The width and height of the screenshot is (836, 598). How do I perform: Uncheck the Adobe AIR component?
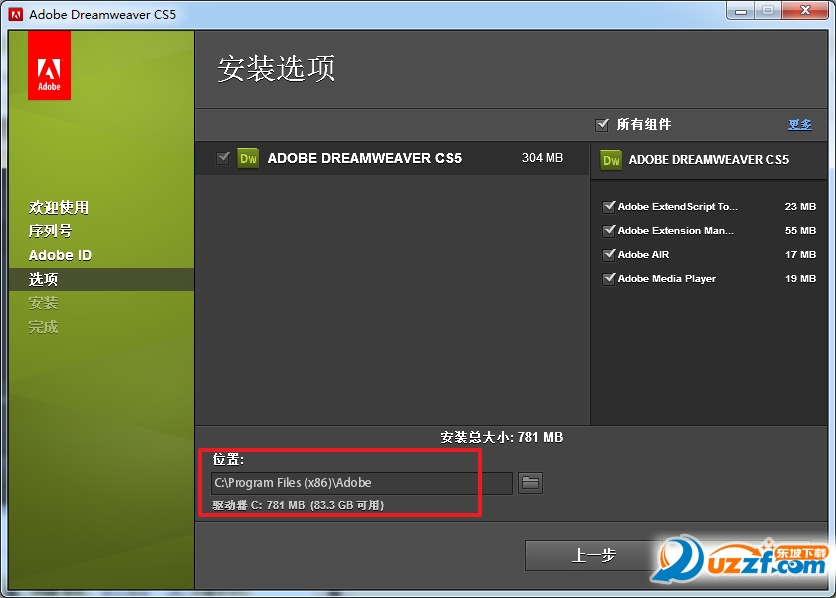pos(608,255)
